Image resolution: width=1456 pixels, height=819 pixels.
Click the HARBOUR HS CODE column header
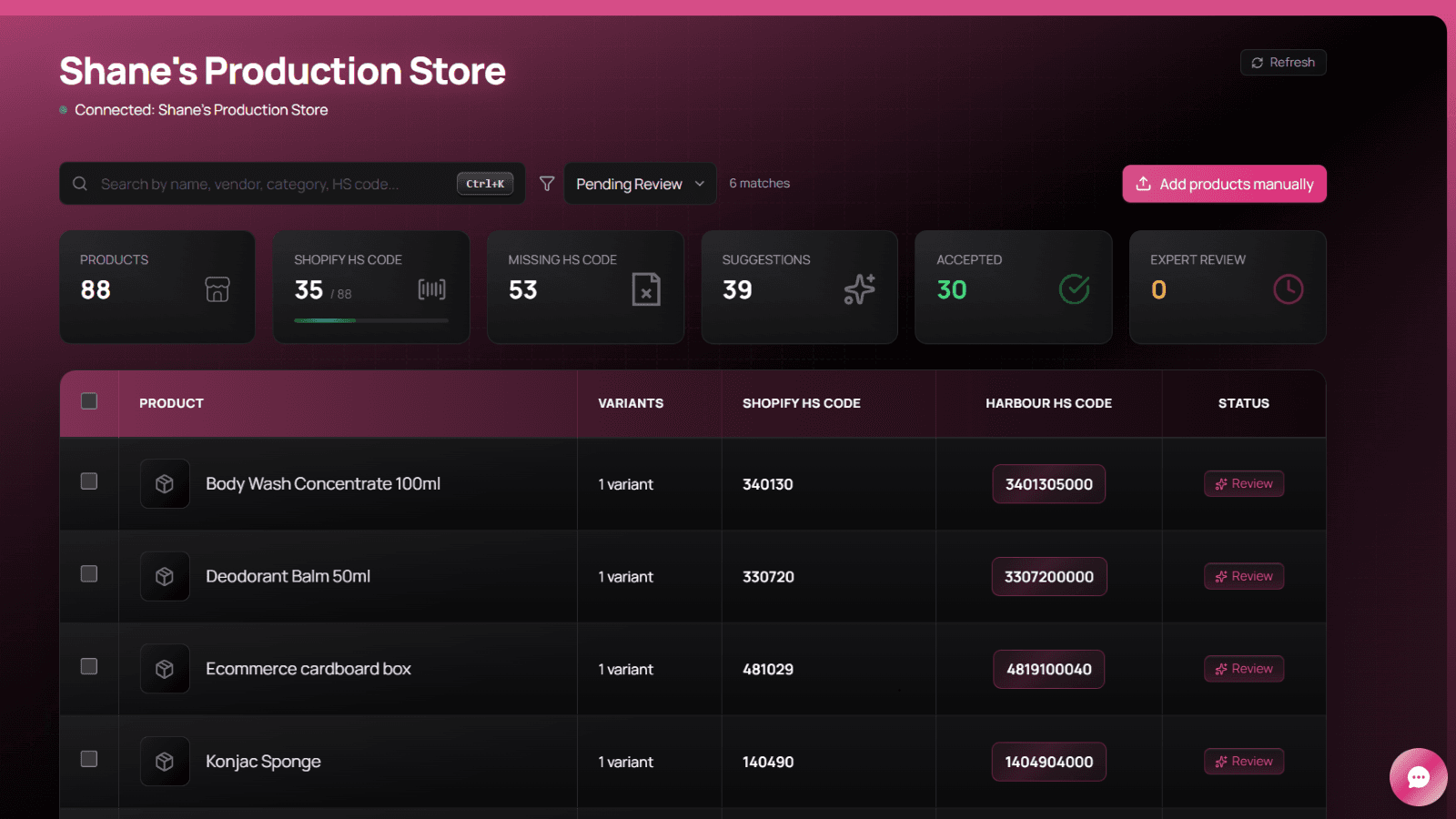point(1049,403)
